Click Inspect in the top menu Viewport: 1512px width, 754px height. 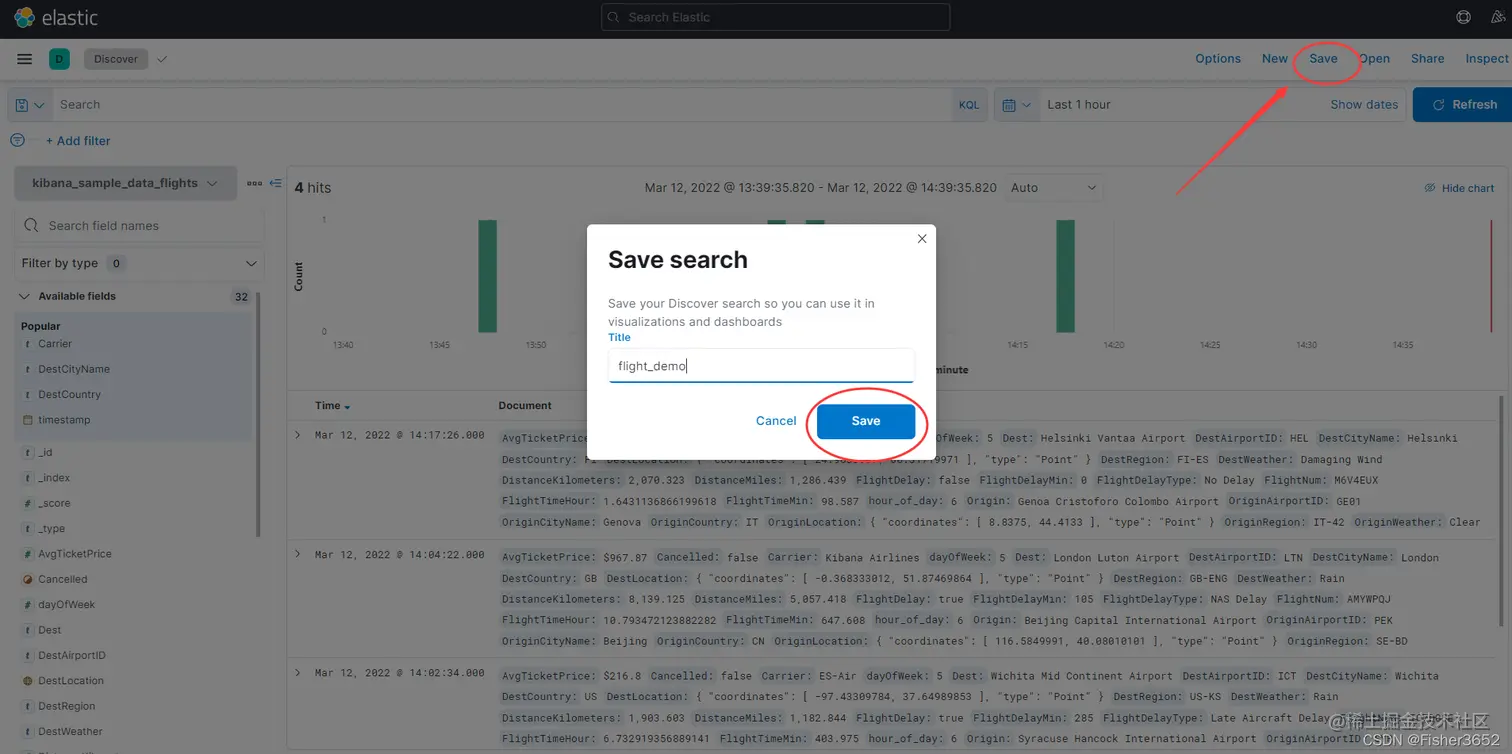click(x=1487, y=59)
